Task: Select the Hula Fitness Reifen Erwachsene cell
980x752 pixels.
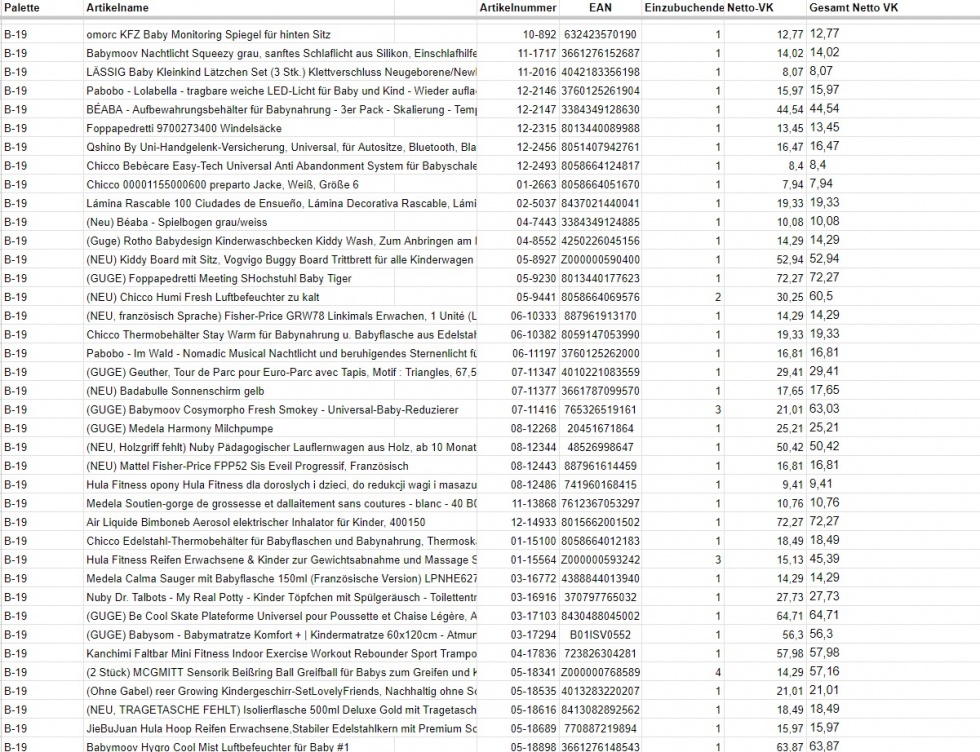Action: pyautogui.click(x=281, y=559)
